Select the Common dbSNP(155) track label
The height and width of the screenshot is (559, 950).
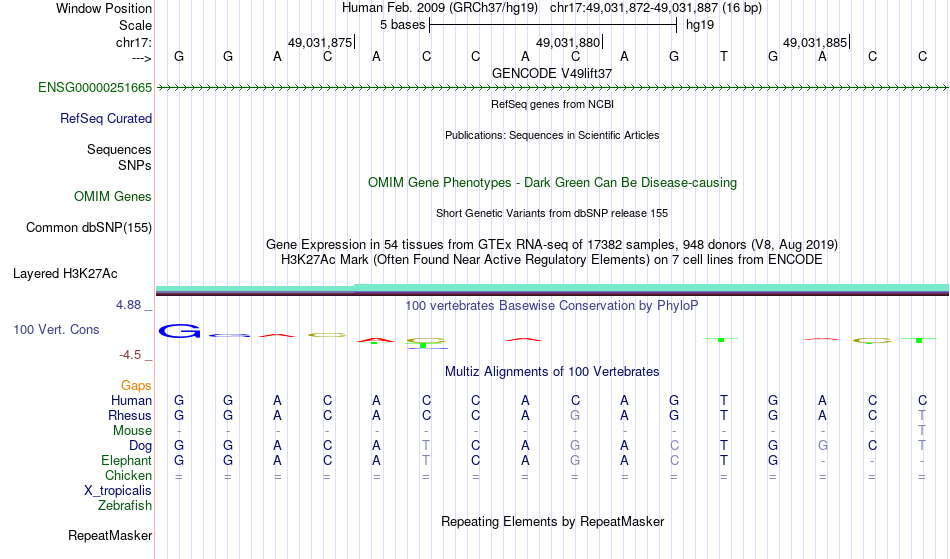point(88,228)
